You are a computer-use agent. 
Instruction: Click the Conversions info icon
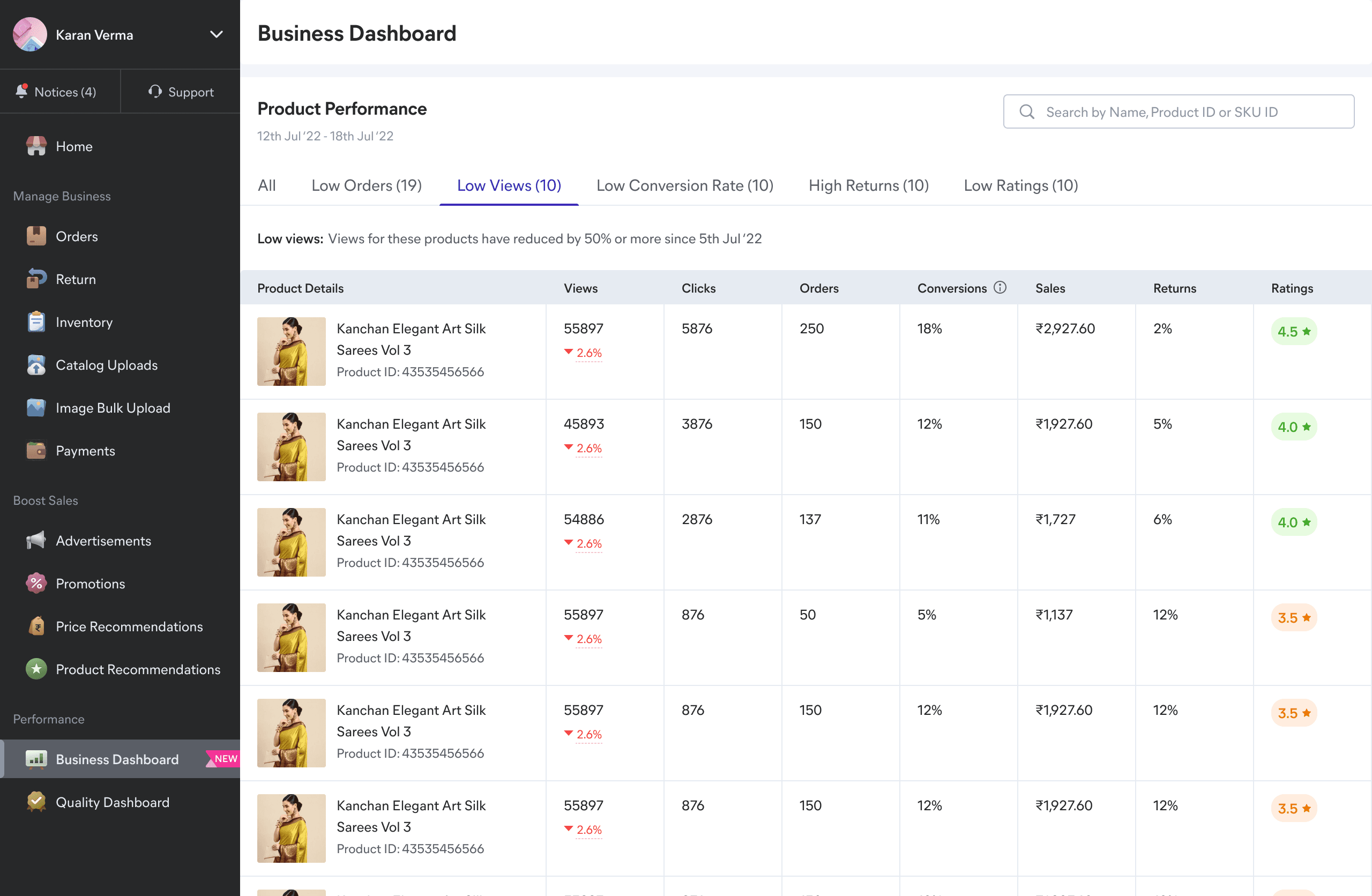(1000, 288)
